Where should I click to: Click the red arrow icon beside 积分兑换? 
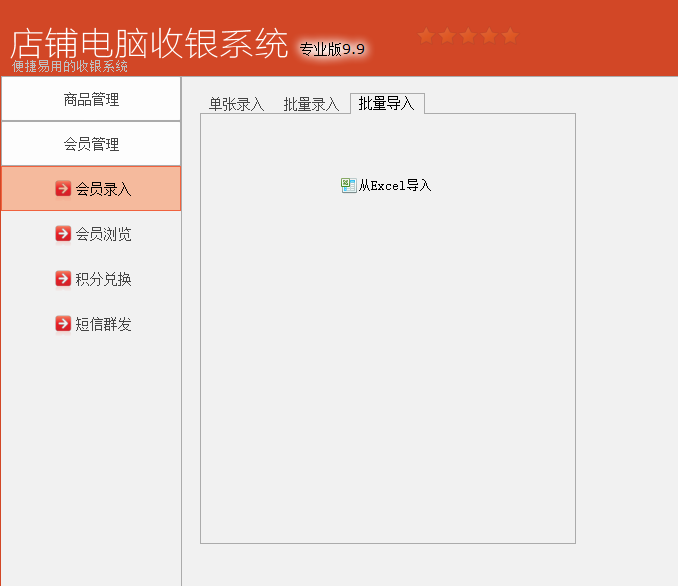(63, 279)
